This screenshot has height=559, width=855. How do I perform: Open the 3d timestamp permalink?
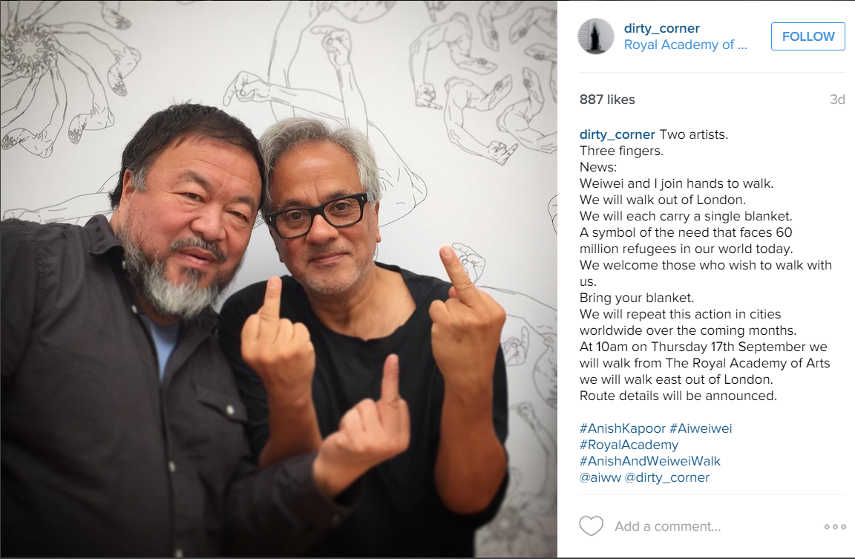(837, 99)
